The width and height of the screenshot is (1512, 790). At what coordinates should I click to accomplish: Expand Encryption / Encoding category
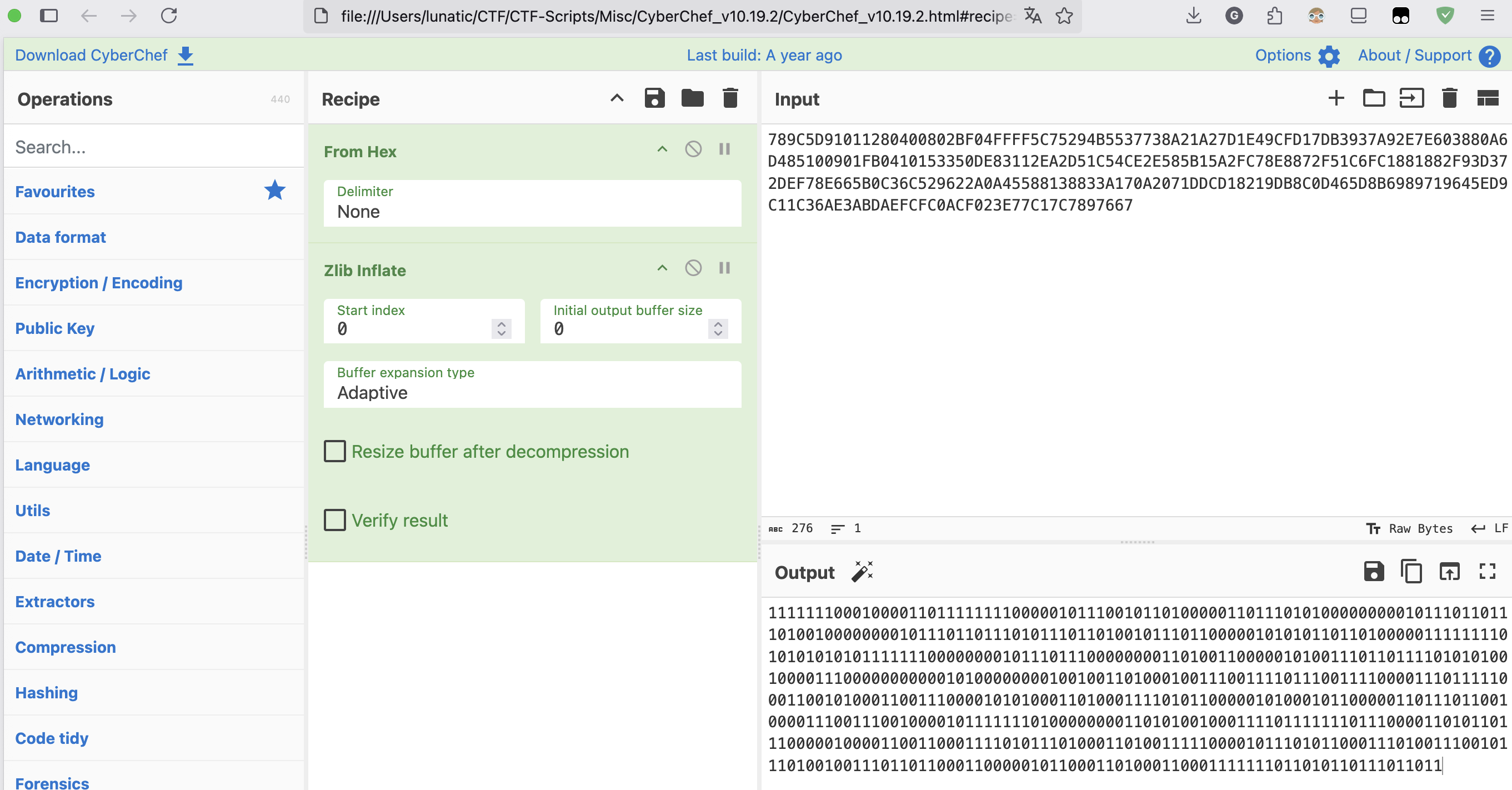pos(154,283)
